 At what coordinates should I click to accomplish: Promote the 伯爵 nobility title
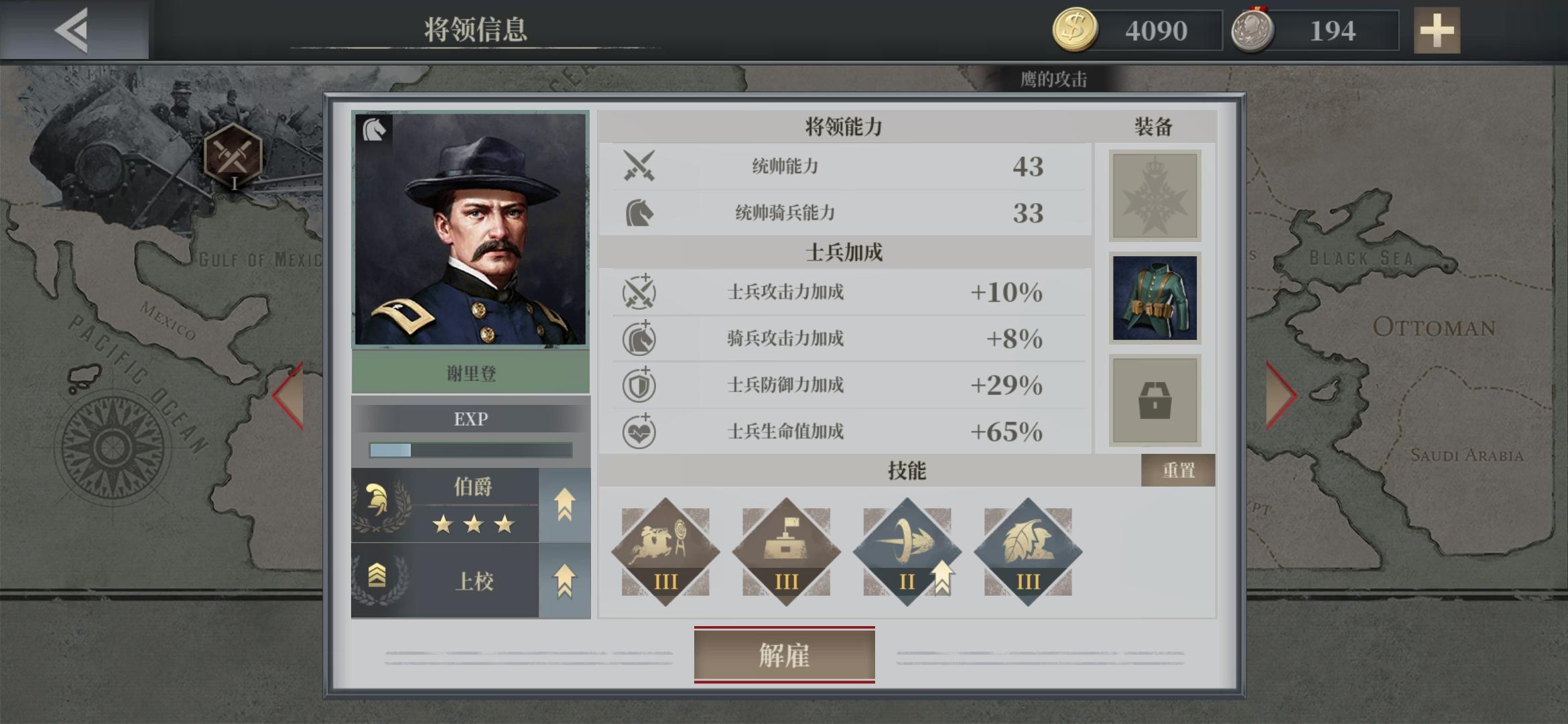(564, 505)
